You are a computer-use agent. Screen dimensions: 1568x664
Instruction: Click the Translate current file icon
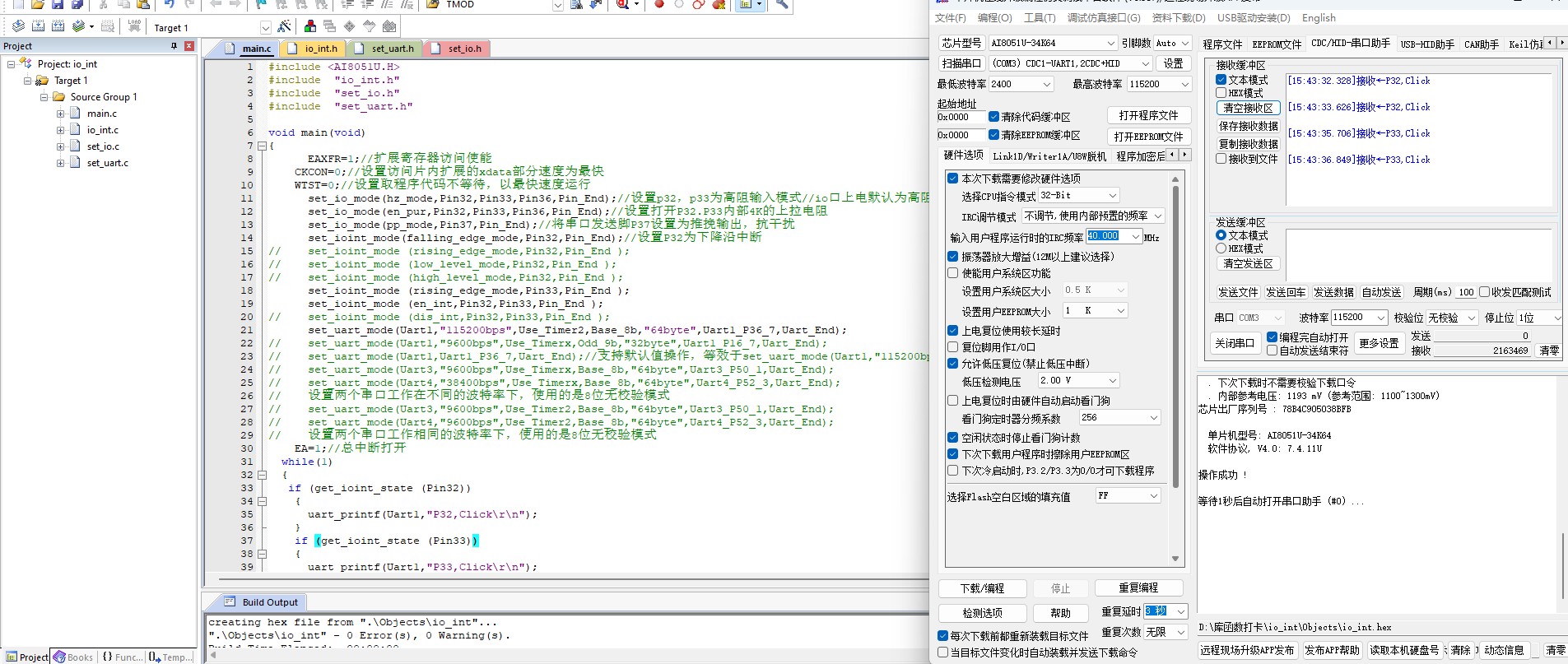click(x=18, y=26)
